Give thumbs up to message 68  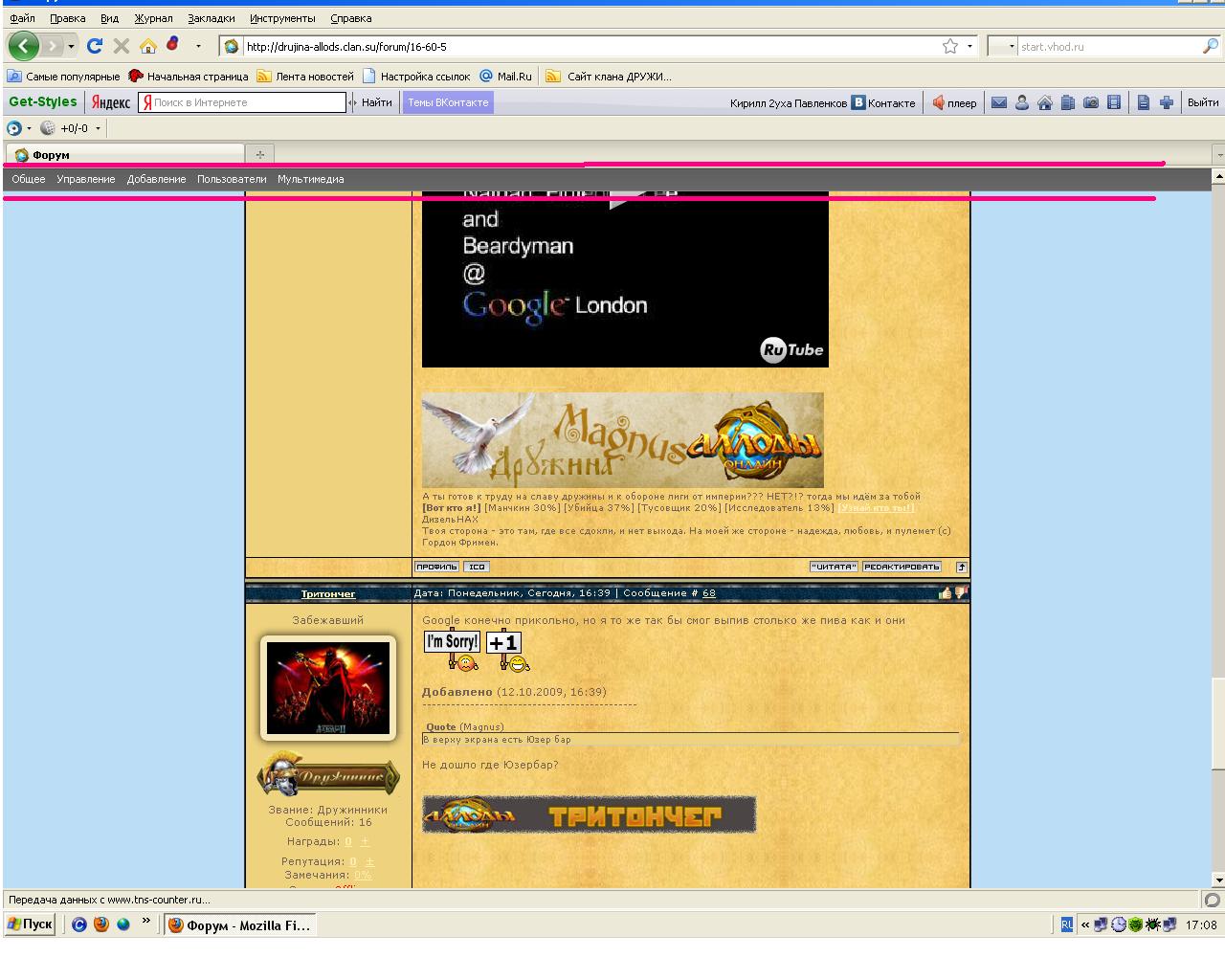(x=946, y=593)
